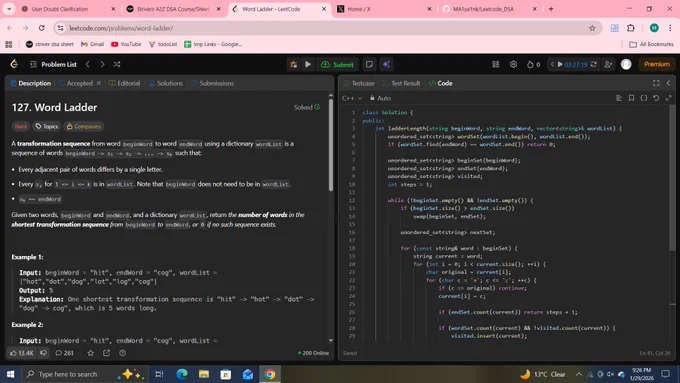Screen dimensions: 680x383
Task: Open the notes icon next to Submit
Action: pos(369,64)
